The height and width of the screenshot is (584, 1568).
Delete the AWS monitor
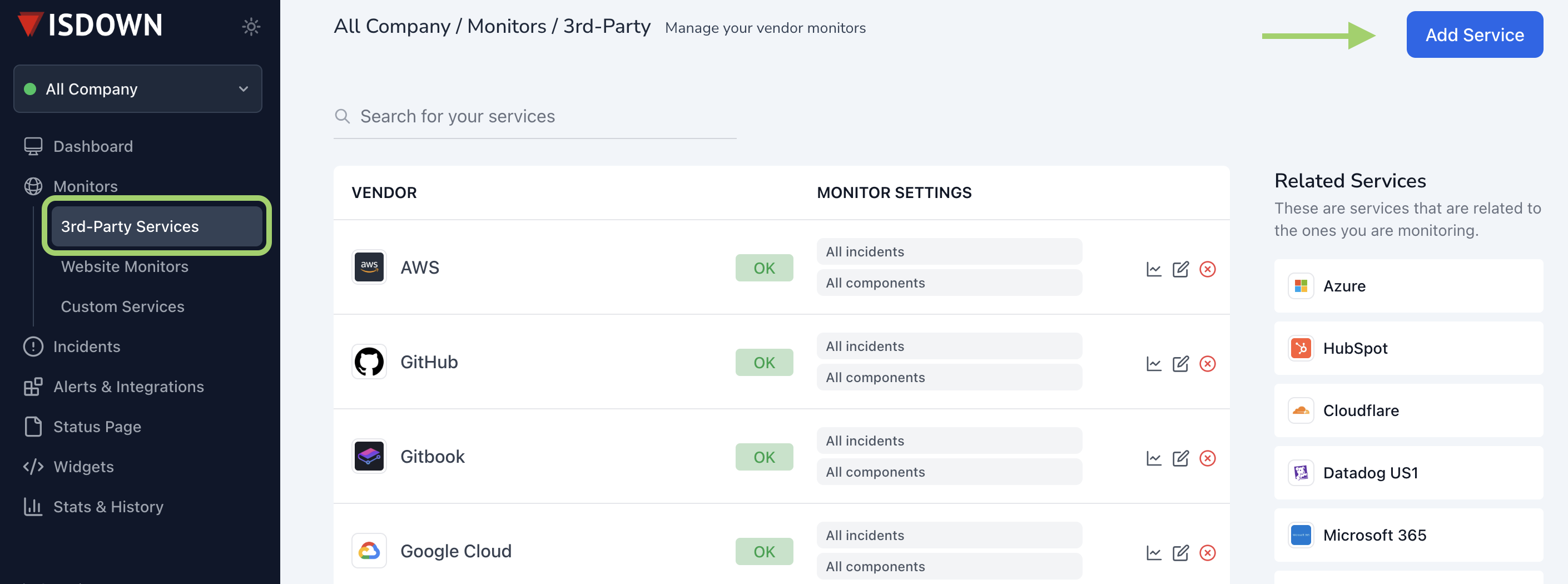pyautogui.click(x=1207, y=269)
